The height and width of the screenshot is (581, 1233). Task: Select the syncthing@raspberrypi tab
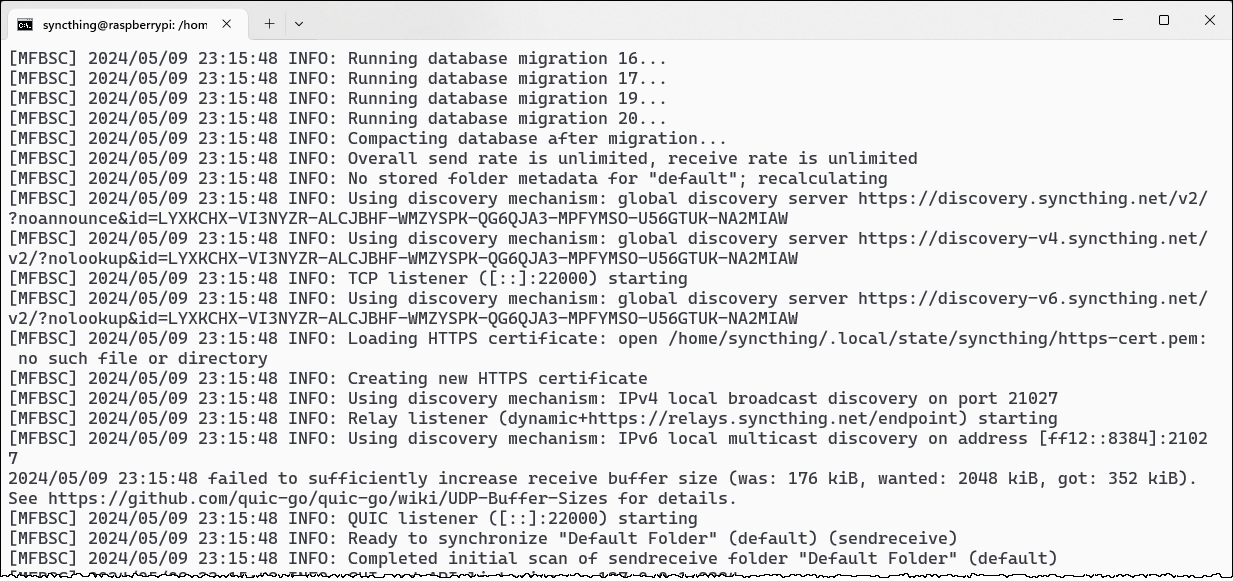coord(129,24)
